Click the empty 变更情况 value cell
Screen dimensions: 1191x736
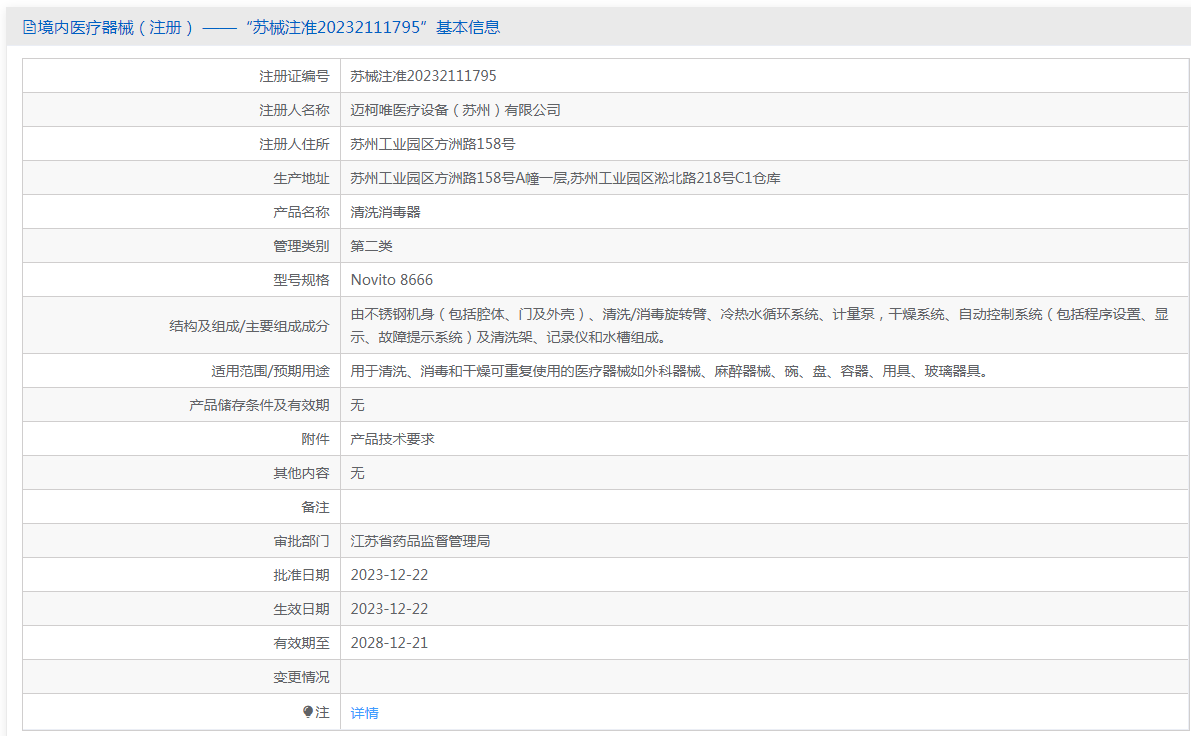764,677
